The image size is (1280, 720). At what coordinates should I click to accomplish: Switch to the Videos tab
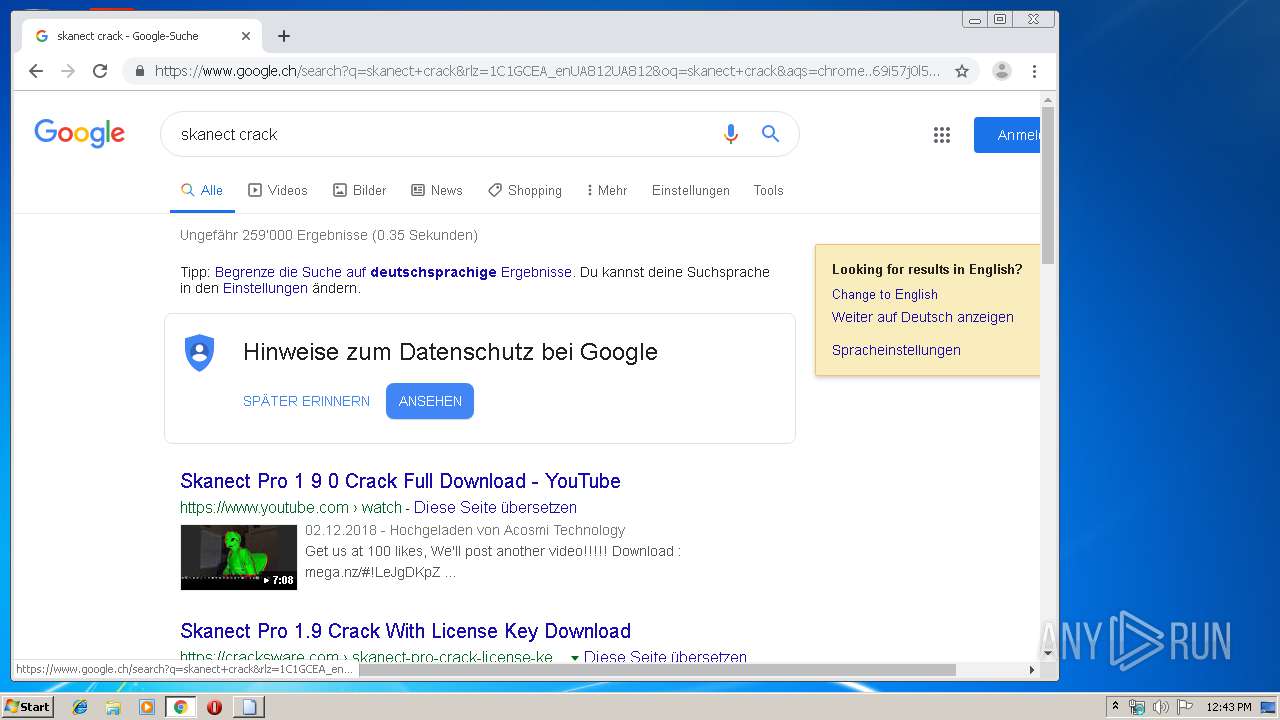pos(278,190)
